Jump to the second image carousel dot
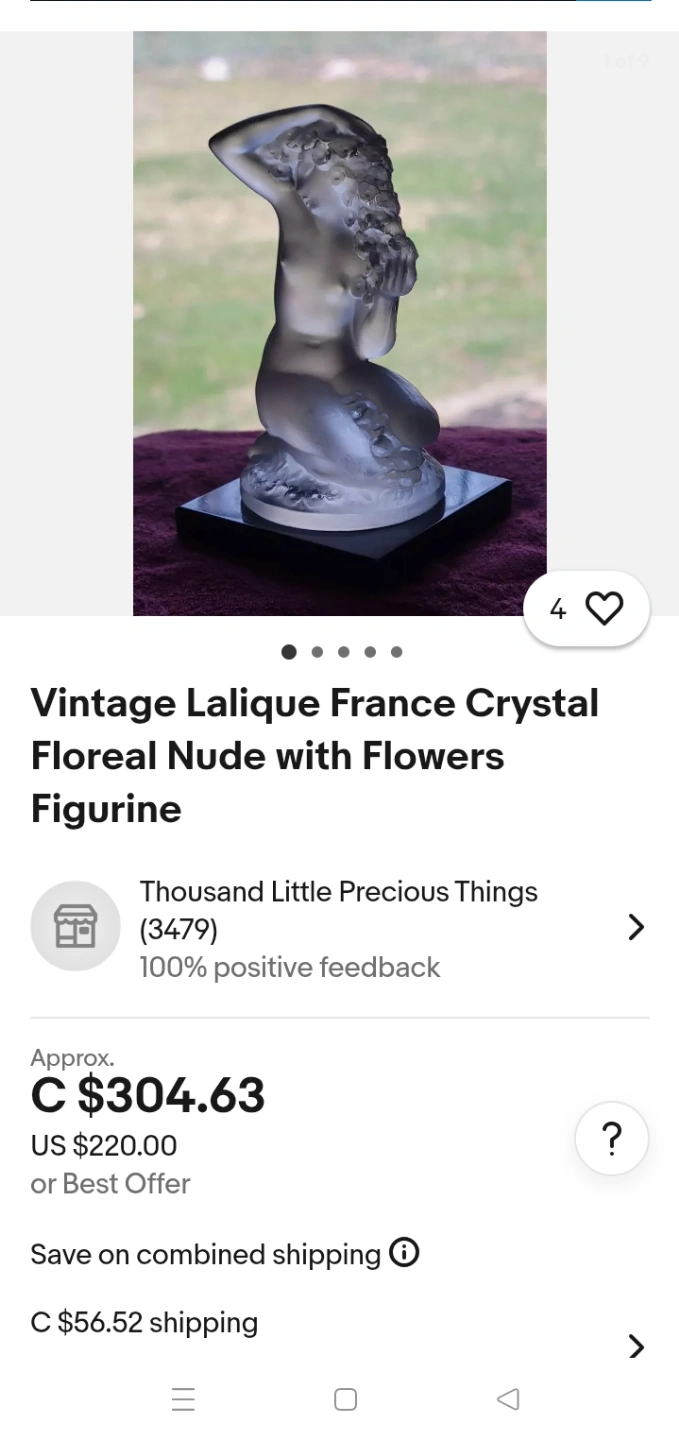 (317, 652)
